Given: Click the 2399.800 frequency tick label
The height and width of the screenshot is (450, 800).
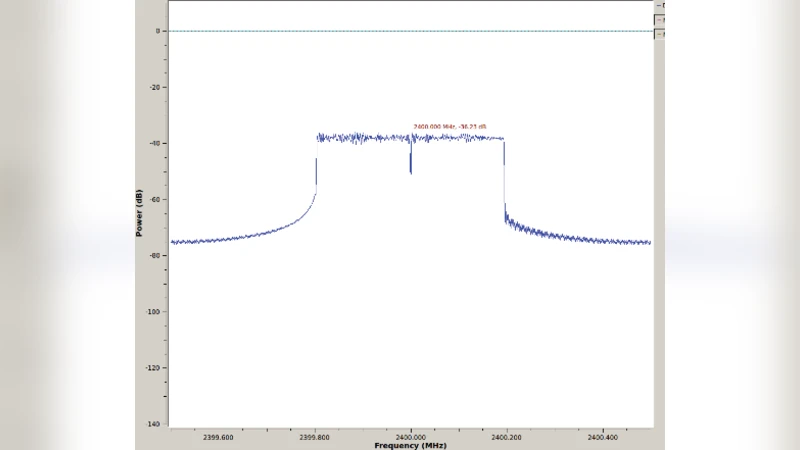Looking at the screenshot, I should pyautogui.click(x=314, y=436).
